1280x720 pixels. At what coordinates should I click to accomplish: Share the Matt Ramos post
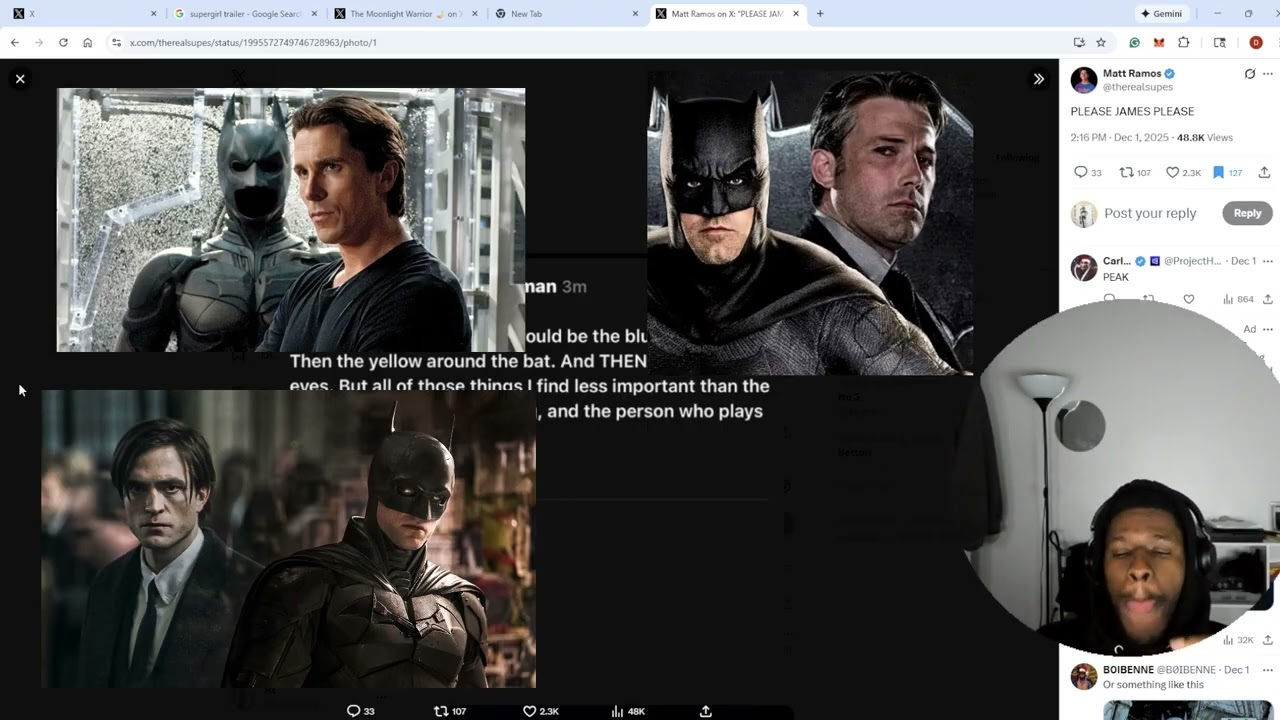(1264, 173)
